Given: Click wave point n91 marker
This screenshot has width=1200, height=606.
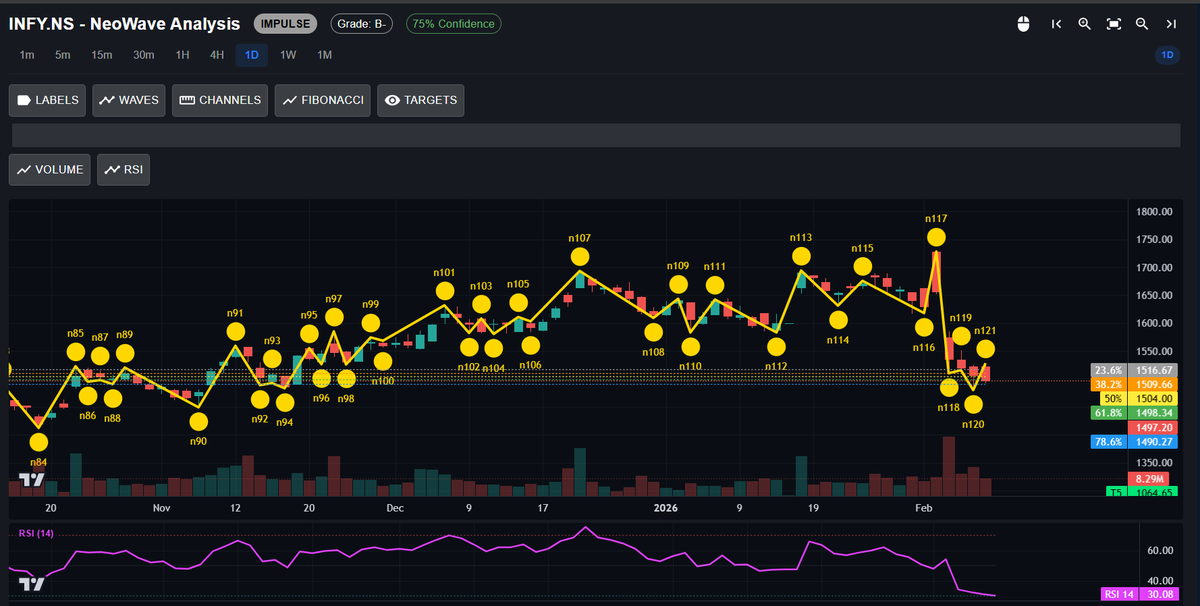Looking at the screenshot, I should click(235, 332).
